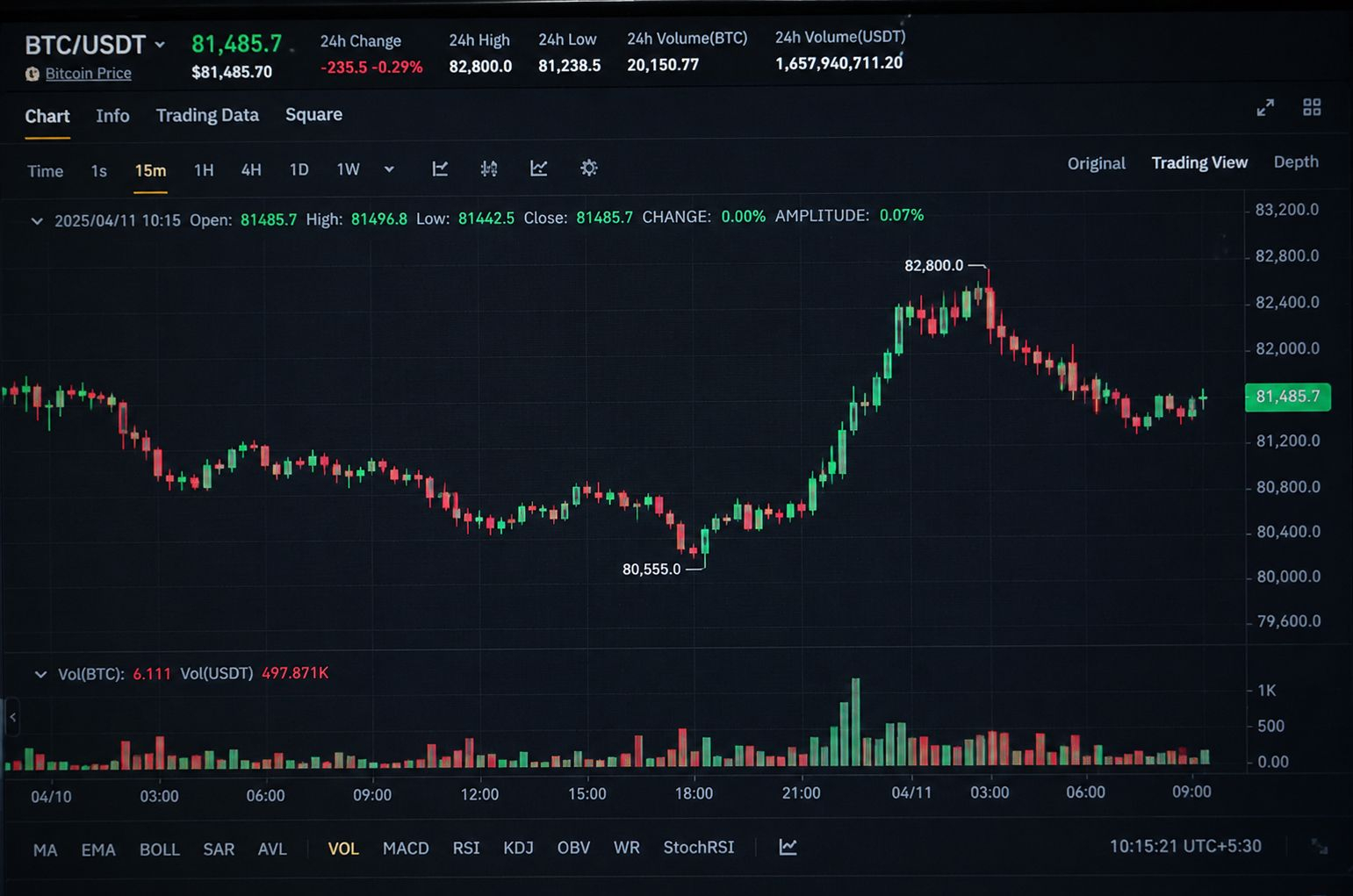The width and height of the screenshot is (1353, 896).
Task: Collapse the OHLC info line chevron
Action: pos(37,220)
